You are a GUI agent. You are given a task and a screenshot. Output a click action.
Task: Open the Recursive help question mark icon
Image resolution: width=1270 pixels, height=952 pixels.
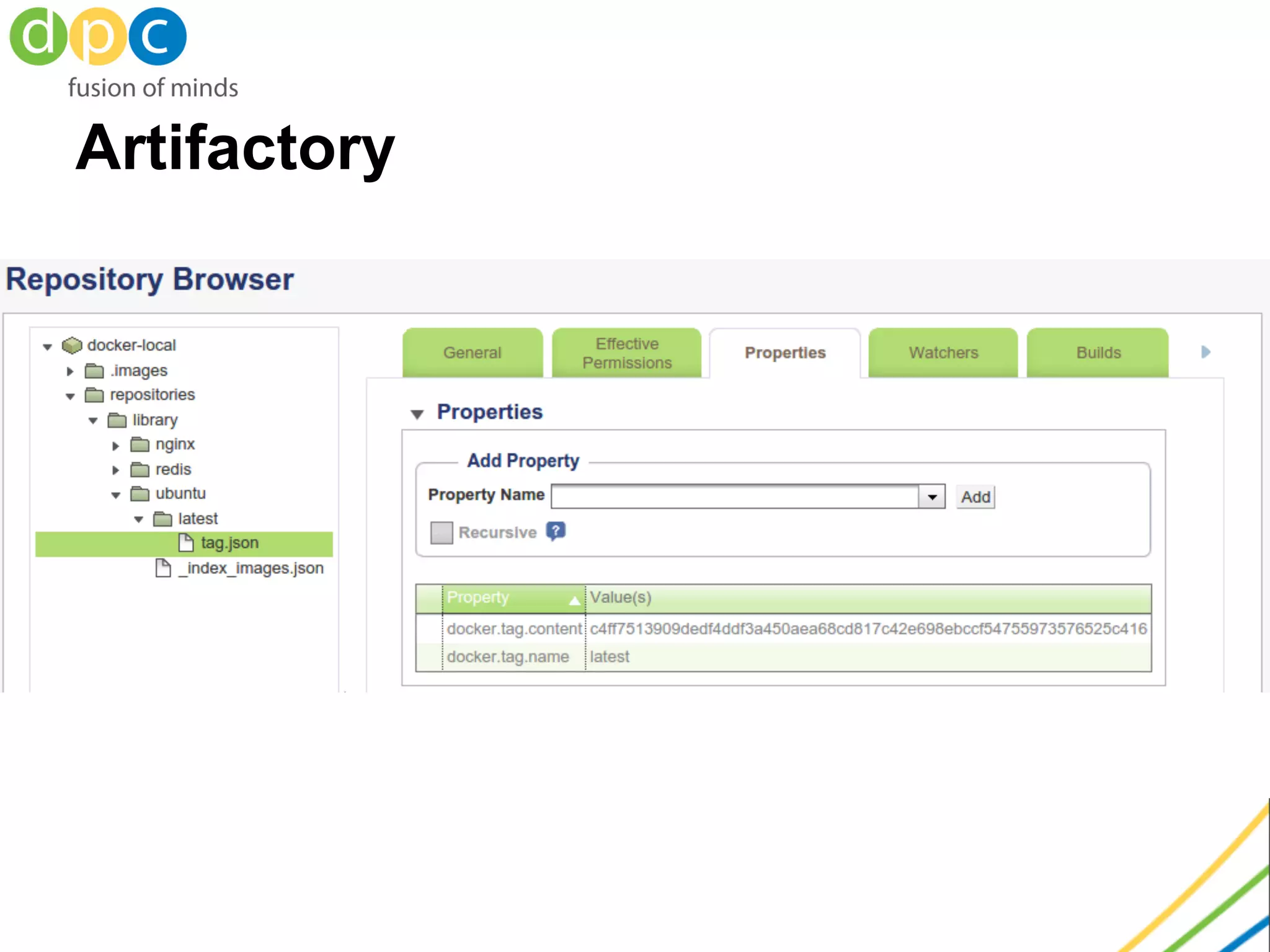coord(556,531)
